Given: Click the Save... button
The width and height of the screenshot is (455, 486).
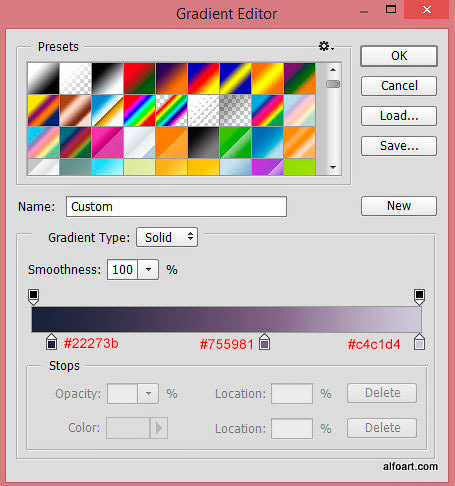Looking at the screenshot, I should tap(399, 146).
